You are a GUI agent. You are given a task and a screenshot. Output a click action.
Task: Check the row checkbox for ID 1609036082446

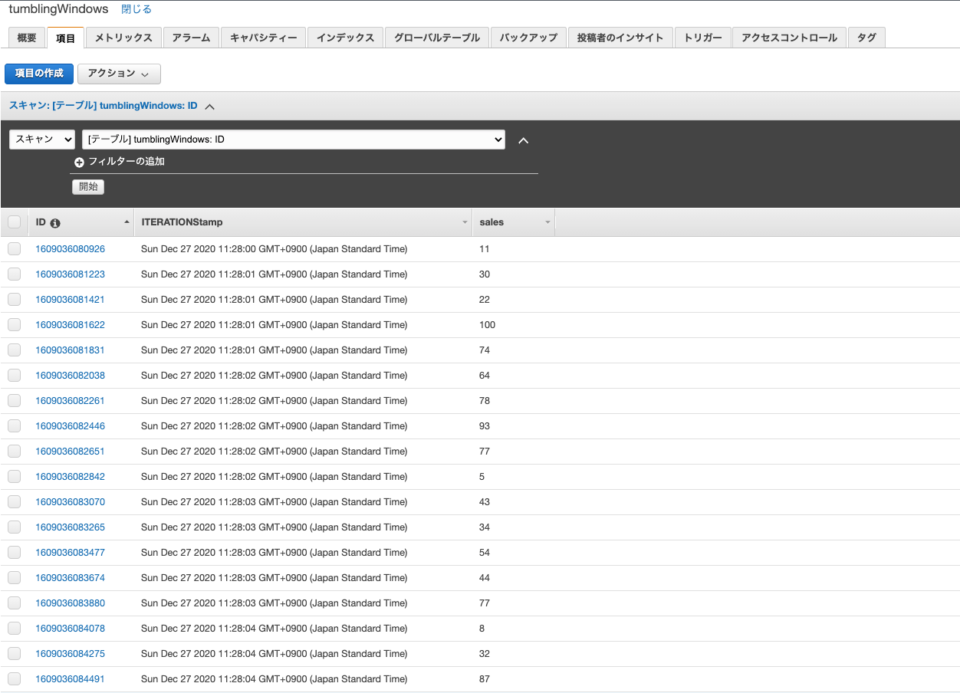pyautogui.click(x=15, y=425)
